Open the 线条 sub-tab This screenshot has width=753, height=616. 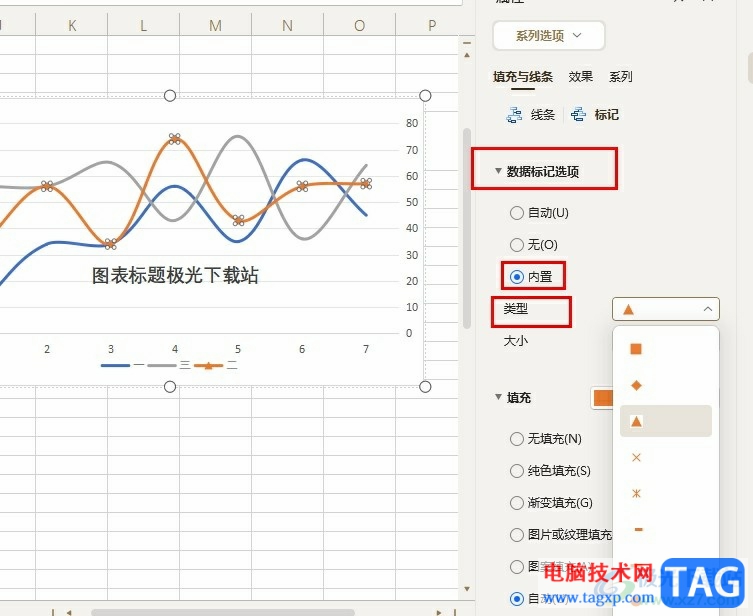click(x=543, y=115)
